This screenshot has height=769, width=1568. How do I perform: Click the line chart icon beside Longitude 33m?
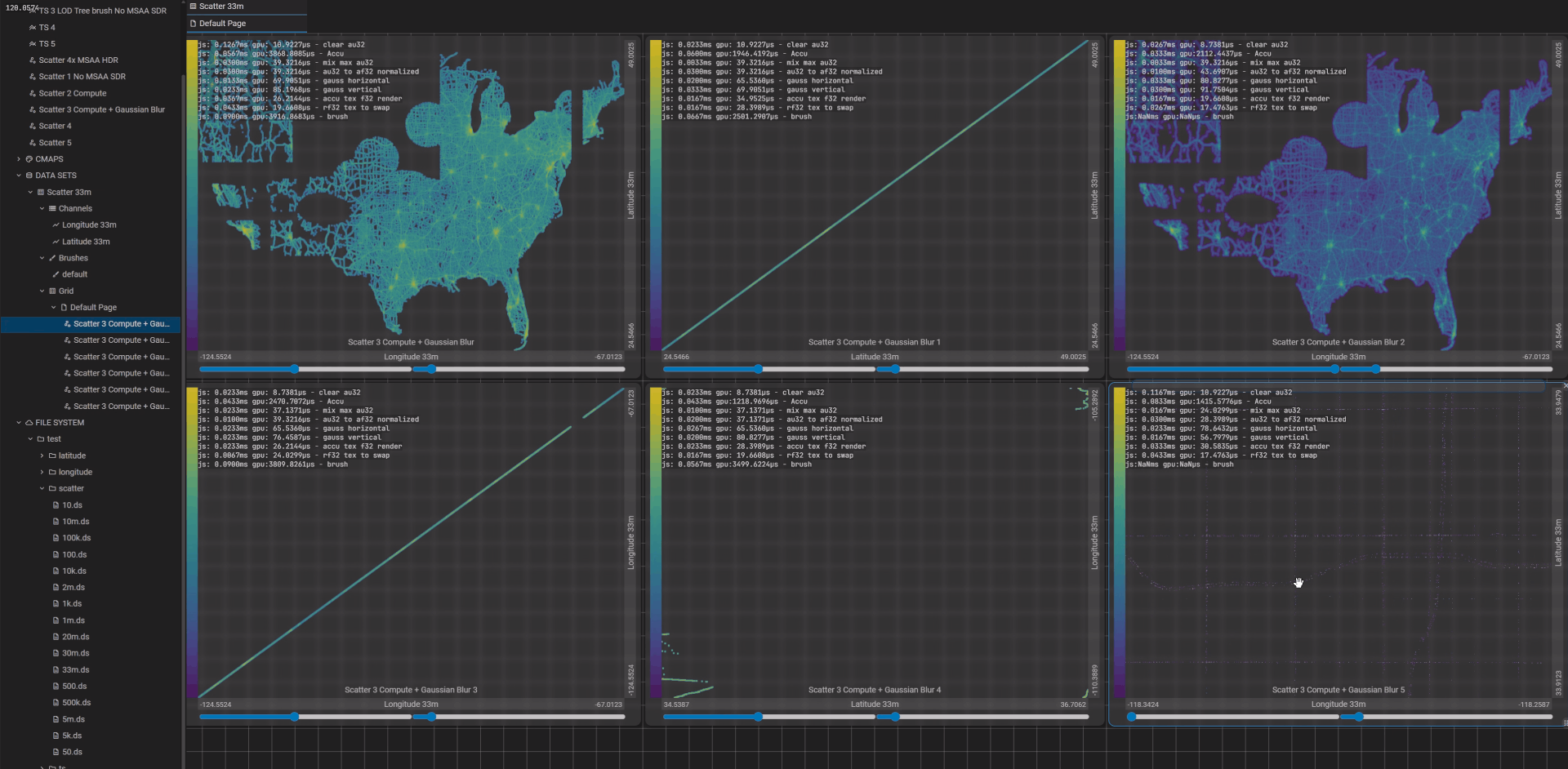(56, 225)
